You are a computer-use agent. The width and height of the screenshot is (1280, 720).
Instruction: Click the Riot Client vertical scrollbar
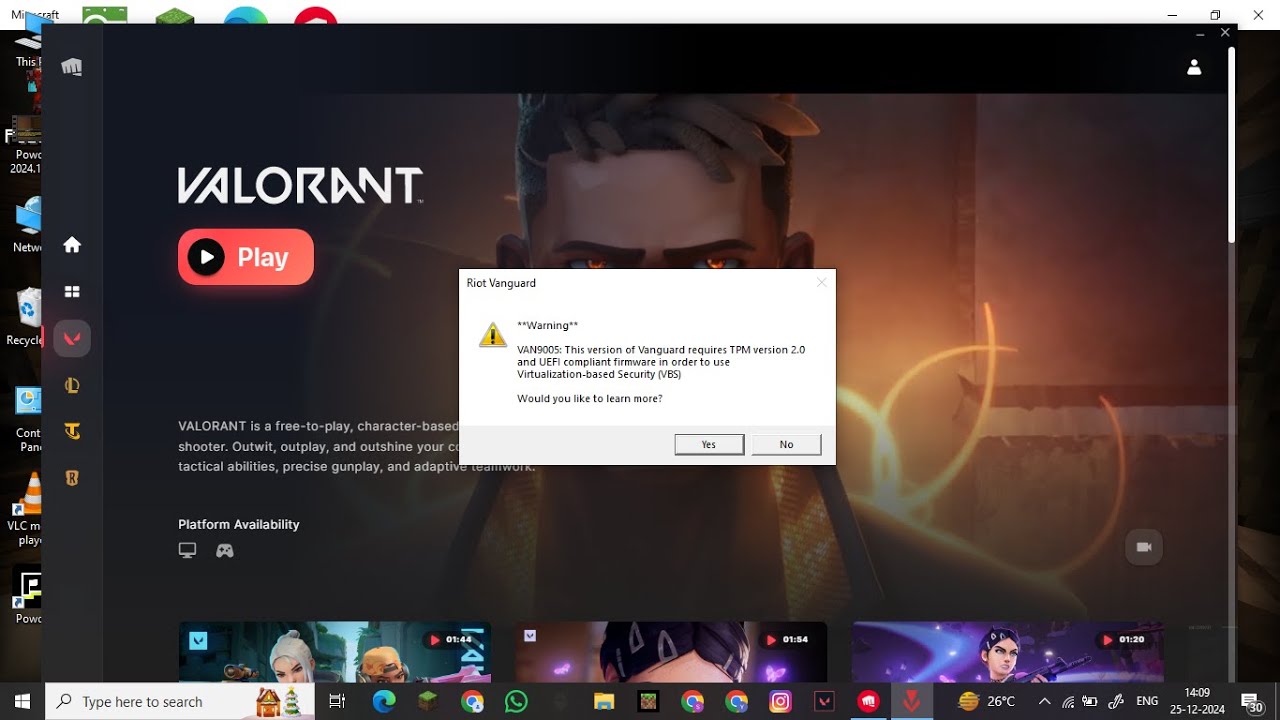coord(1232,145)
